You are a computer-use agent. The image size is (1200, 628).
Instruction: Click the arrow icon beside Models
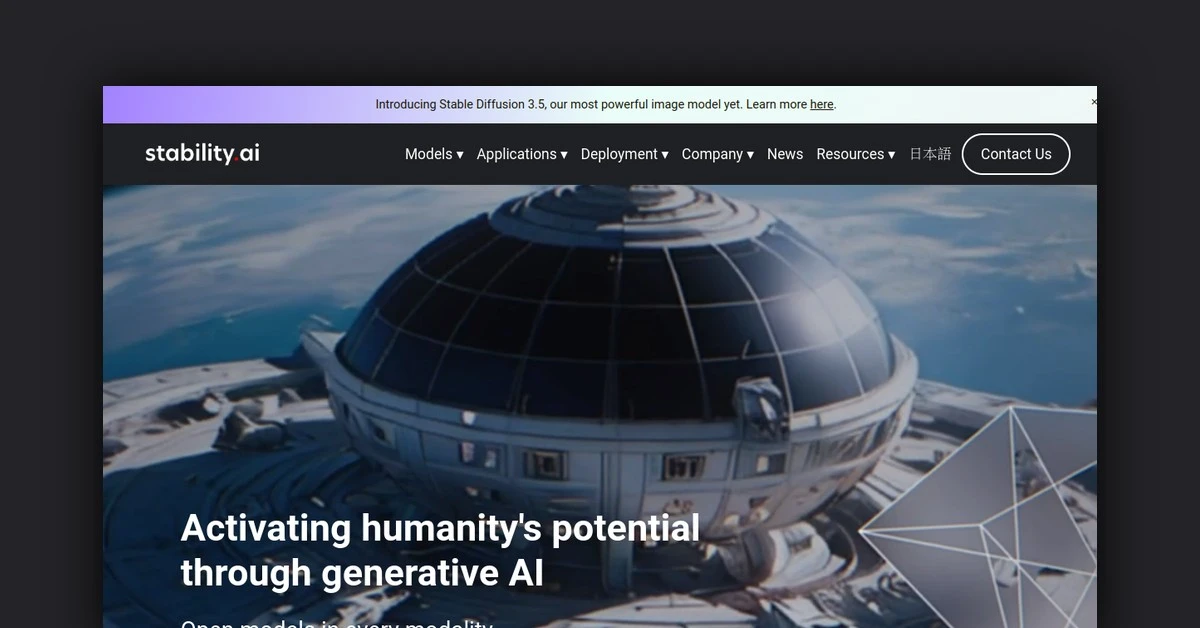pos(460,155)
